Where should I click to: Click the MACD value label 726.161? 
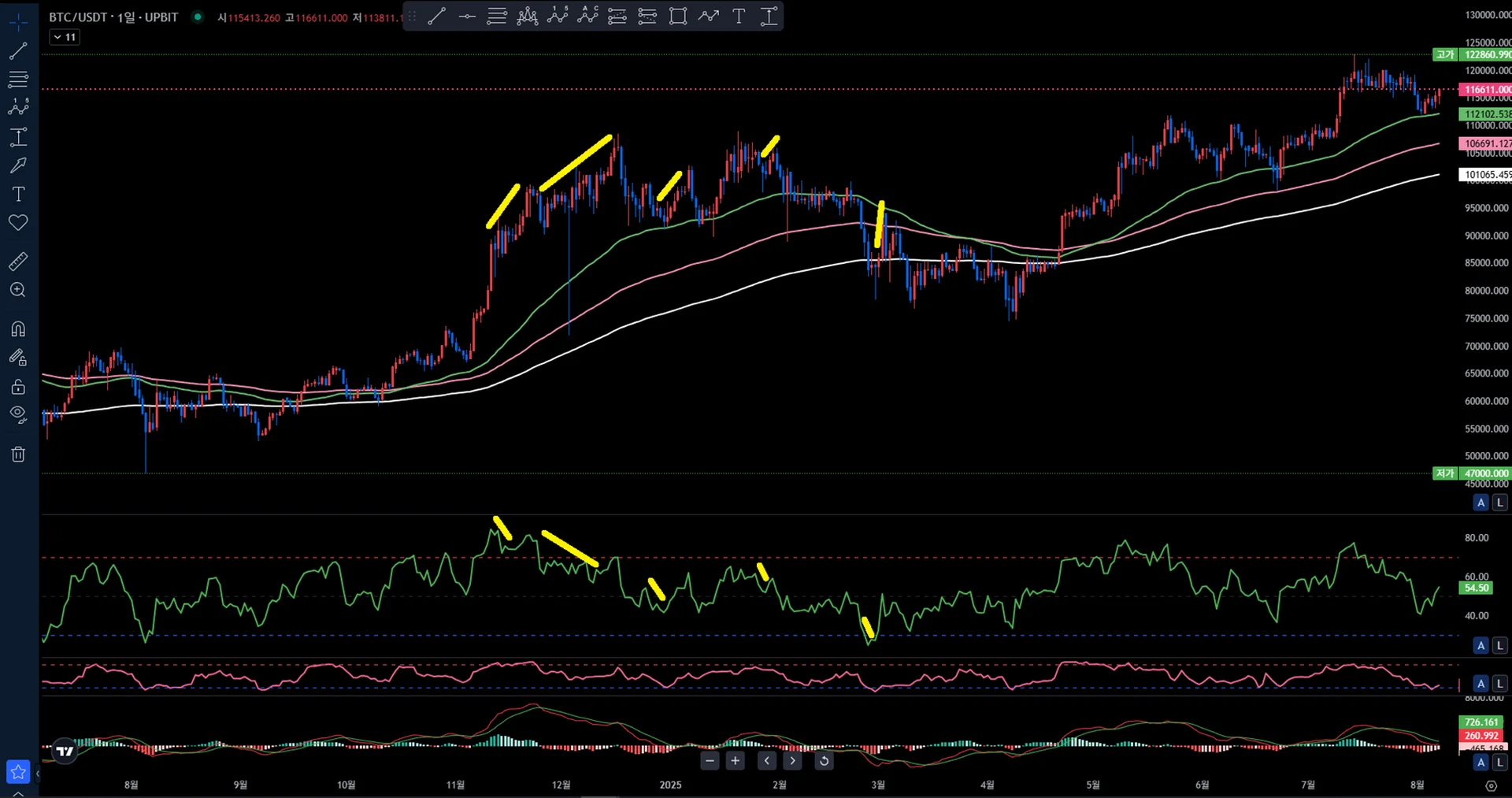tap(1481, 722)
